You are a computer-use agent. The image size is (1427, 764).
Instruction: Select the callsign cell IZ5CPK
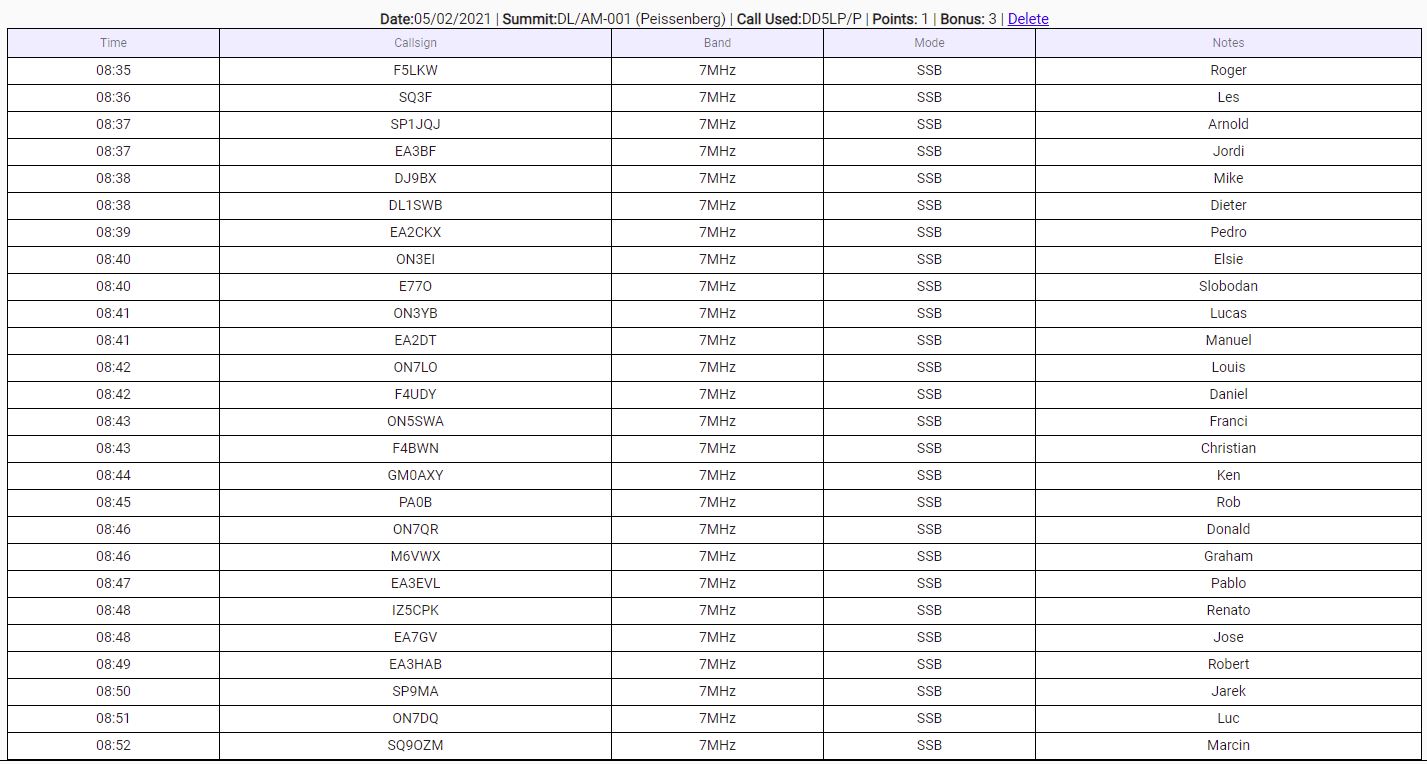[415, 611]
